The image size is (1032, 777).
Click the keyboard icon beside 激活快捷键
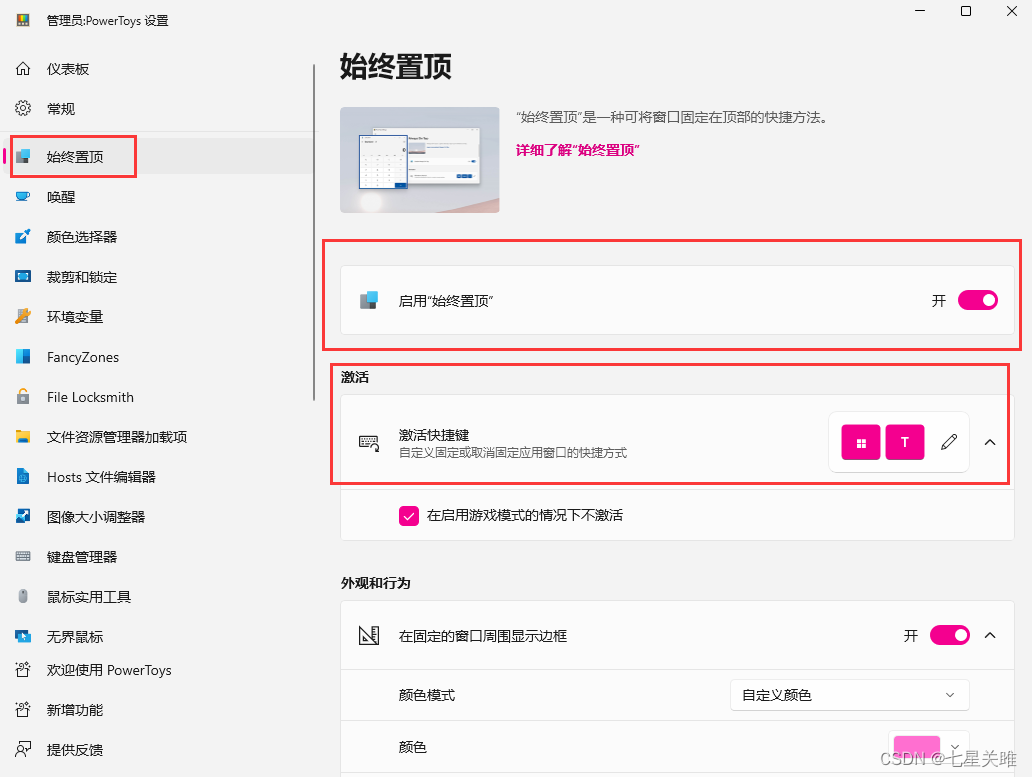pos(369,443)
